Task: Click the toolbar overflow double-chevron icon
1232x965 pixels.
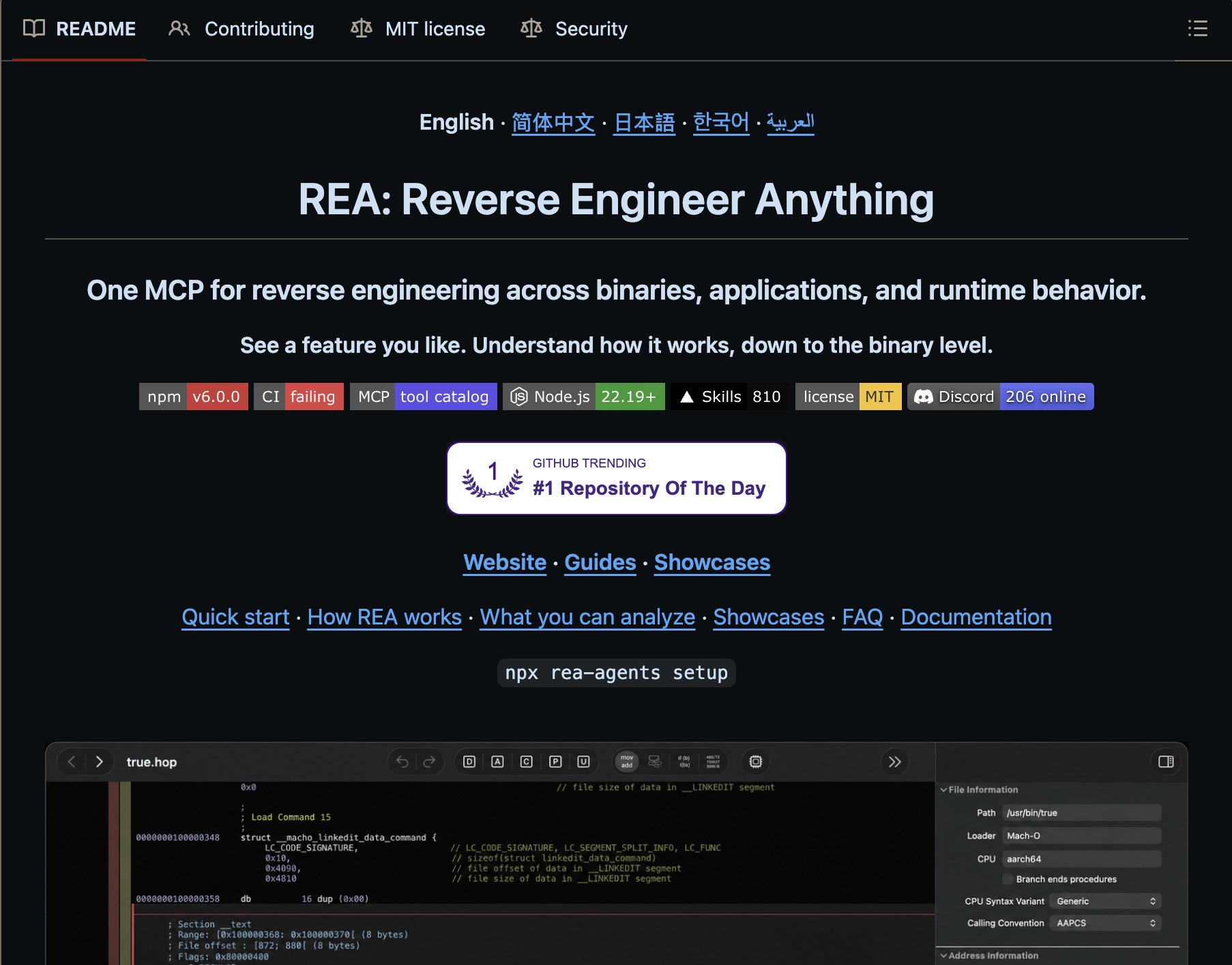Action: point(895,762)
